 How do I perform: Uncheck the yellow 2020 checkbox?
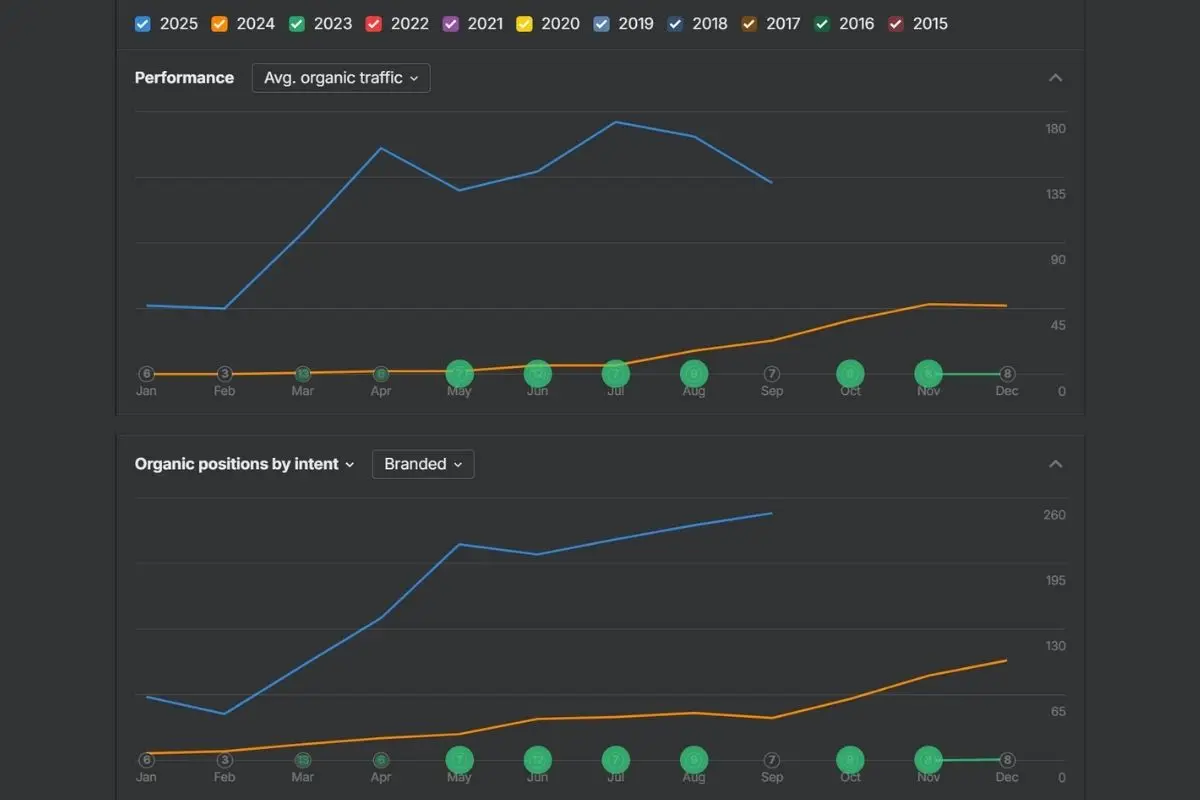point(524,24)
